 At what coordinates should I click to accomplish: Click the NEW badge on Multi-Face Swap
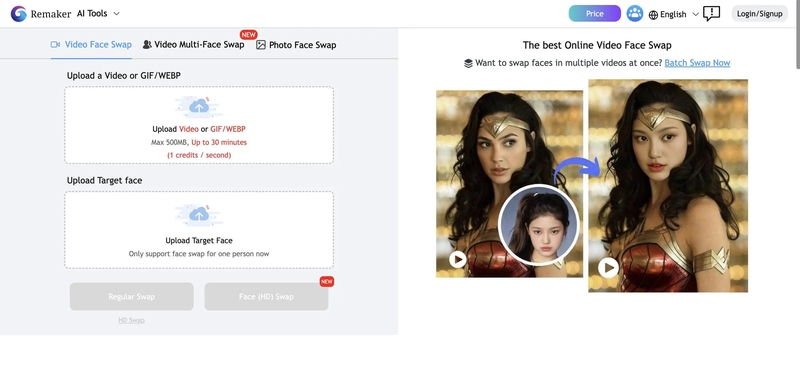coord(248,35)
